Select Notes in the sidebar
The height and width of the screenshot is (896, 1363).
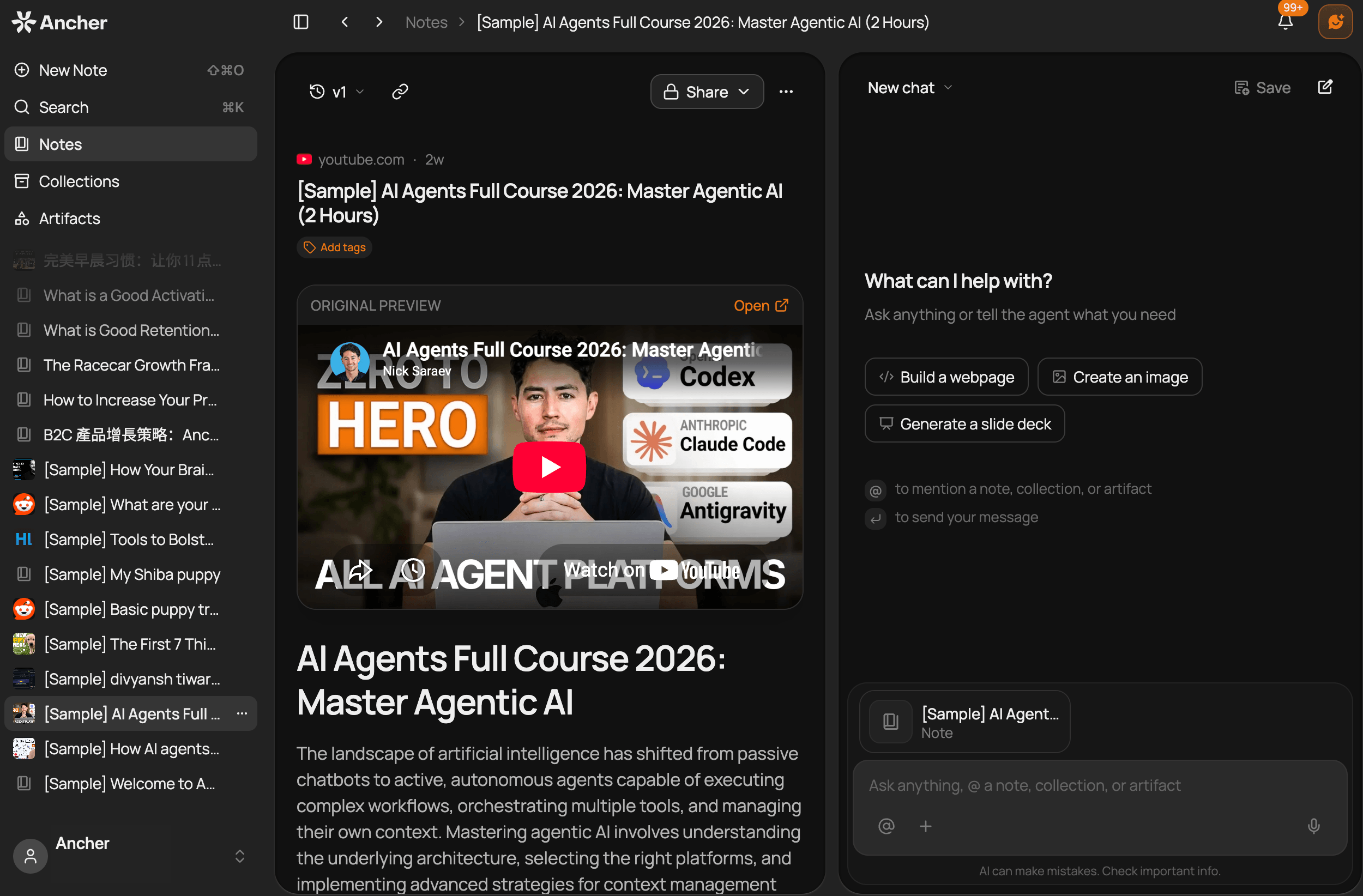[130, 144]
